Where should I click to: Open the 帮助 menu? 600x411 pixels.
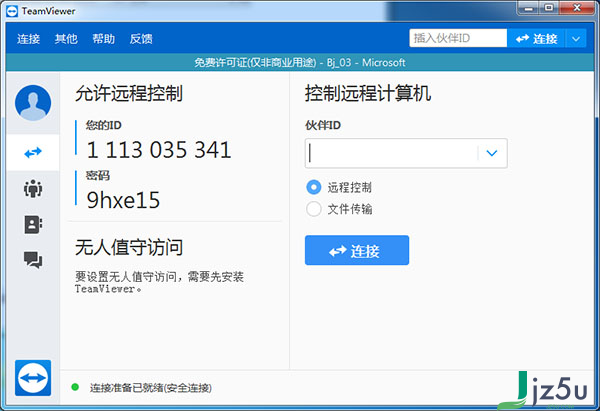pos(103,39)
